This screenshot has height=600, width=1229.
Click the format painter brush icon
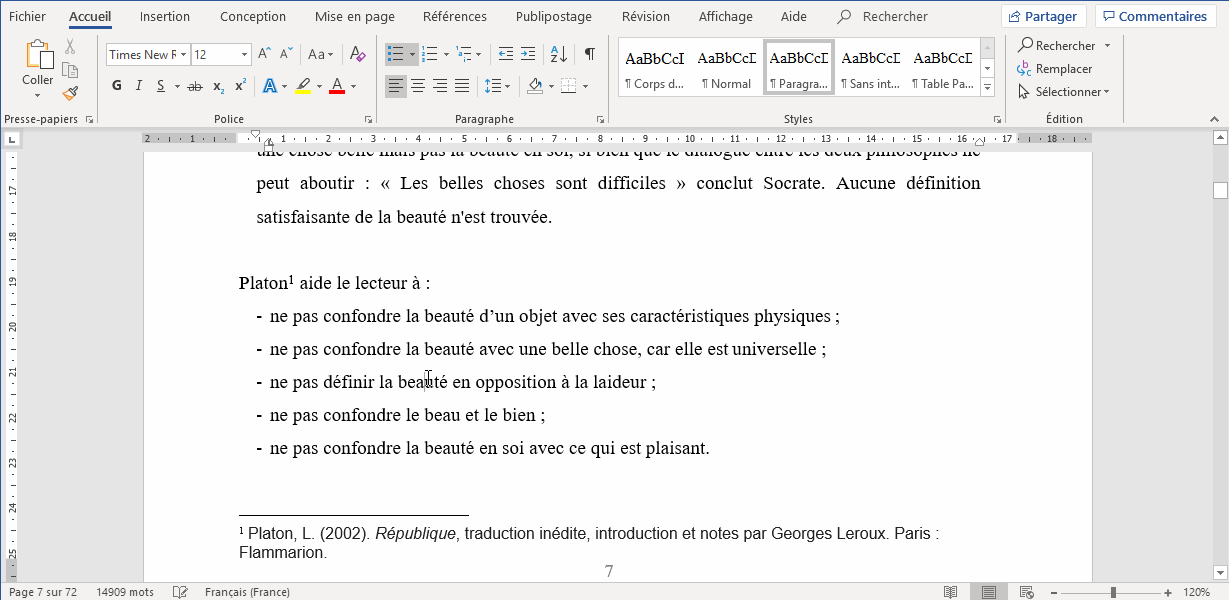point(70,93)
